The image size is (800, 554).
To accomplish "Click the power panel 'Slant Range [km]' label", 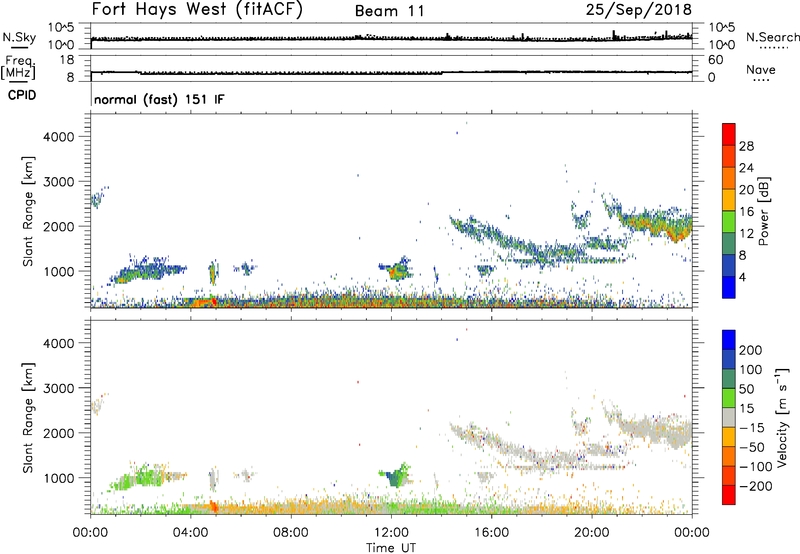I will (x=28, y=211).
